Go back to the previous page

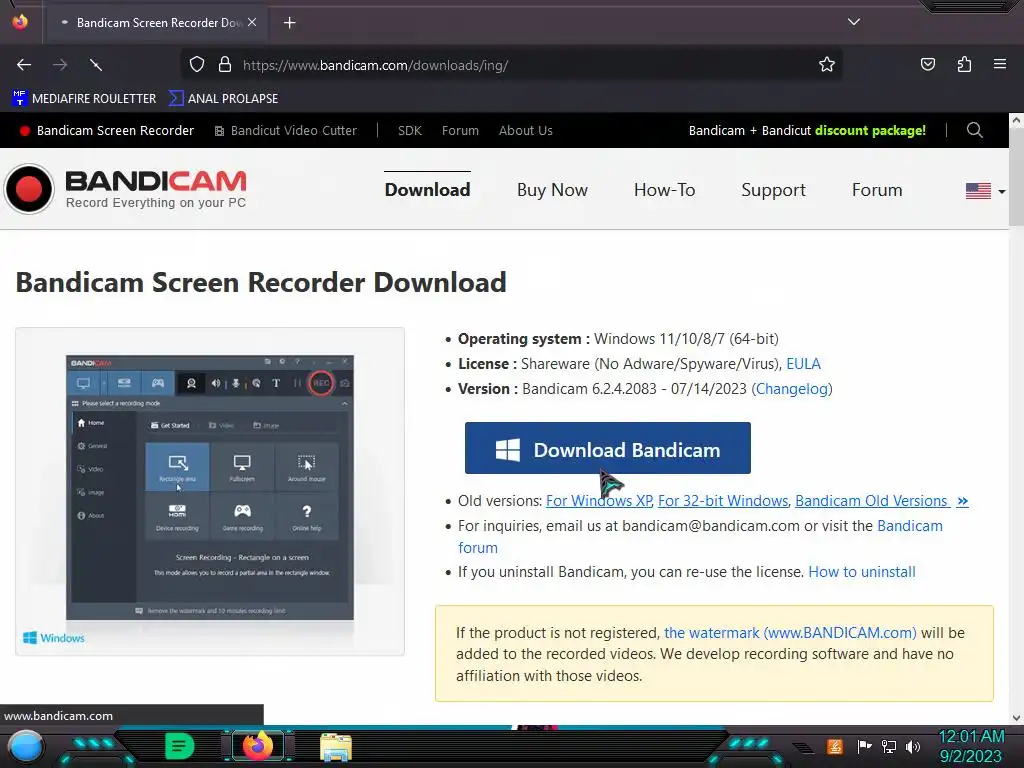pyautogui.click(x=24, y=65)
